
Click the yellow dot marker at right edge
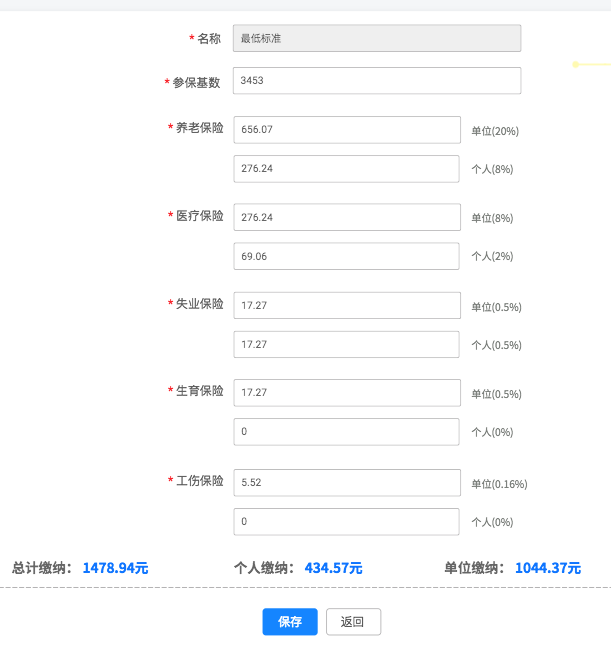tap(576, 64)
